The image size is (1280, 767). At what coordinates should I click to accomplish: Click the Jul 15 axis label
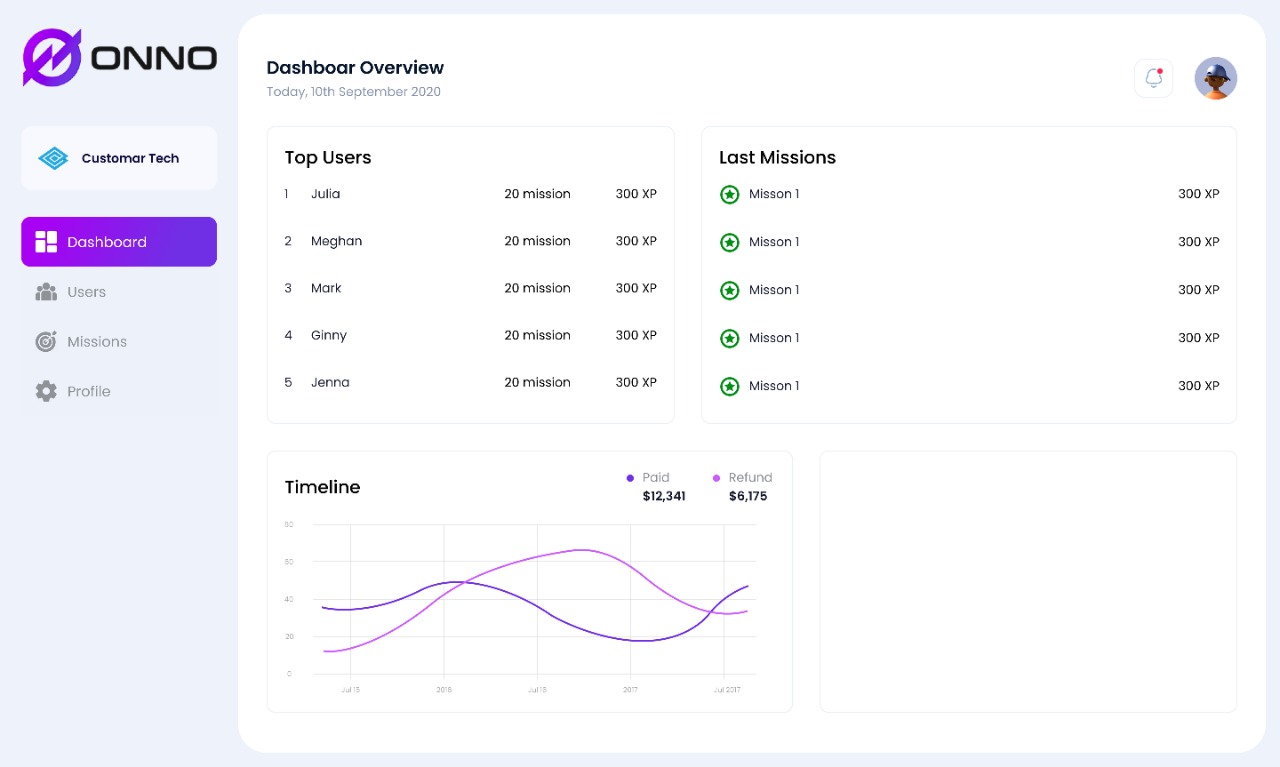[x=350, y=690]
